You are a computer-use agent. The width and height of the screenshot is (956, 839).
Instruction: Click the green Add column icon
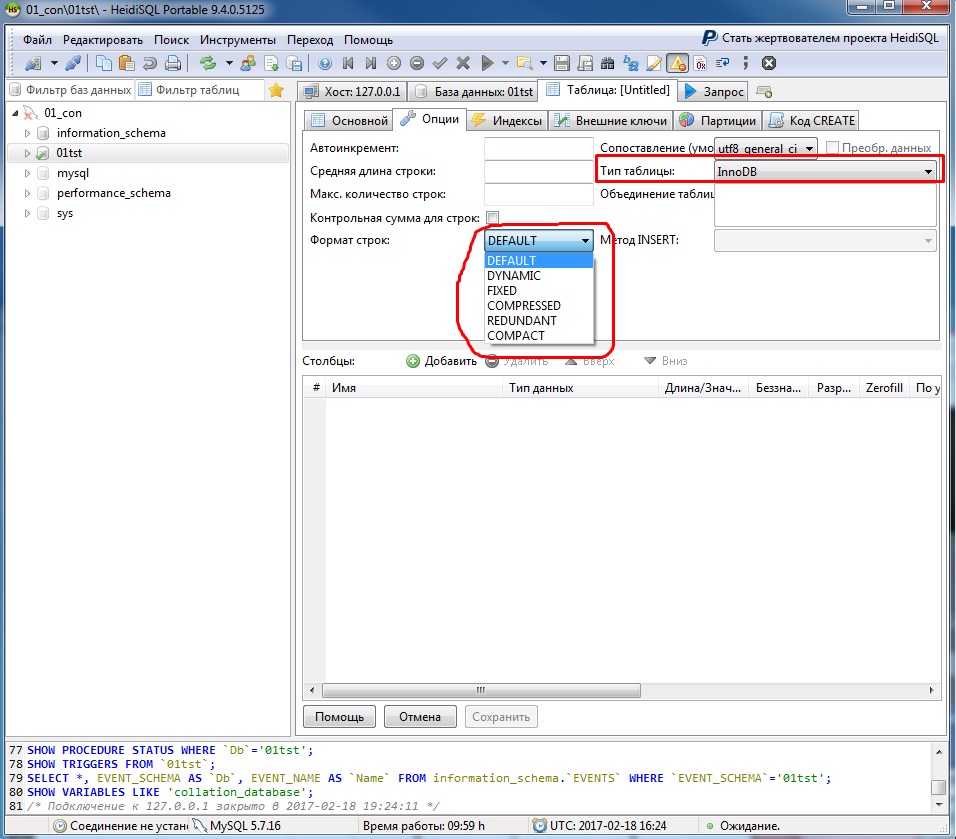click(x=412, y=361)
